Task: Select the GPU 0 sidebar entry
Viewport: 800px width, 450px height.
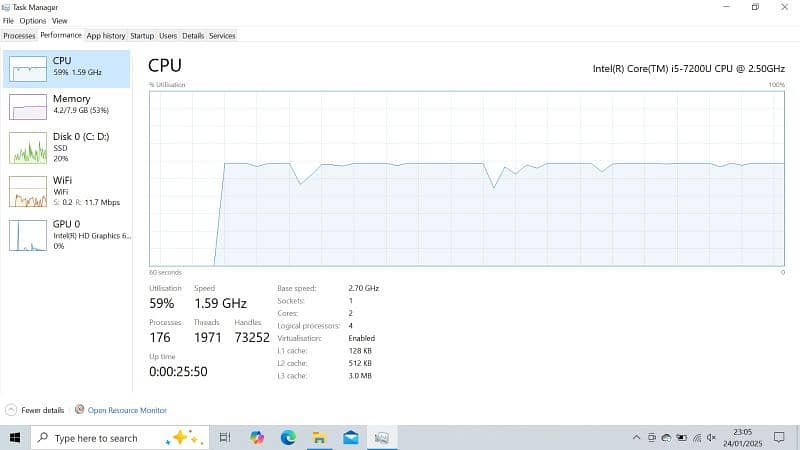Action: click(66, 234)
